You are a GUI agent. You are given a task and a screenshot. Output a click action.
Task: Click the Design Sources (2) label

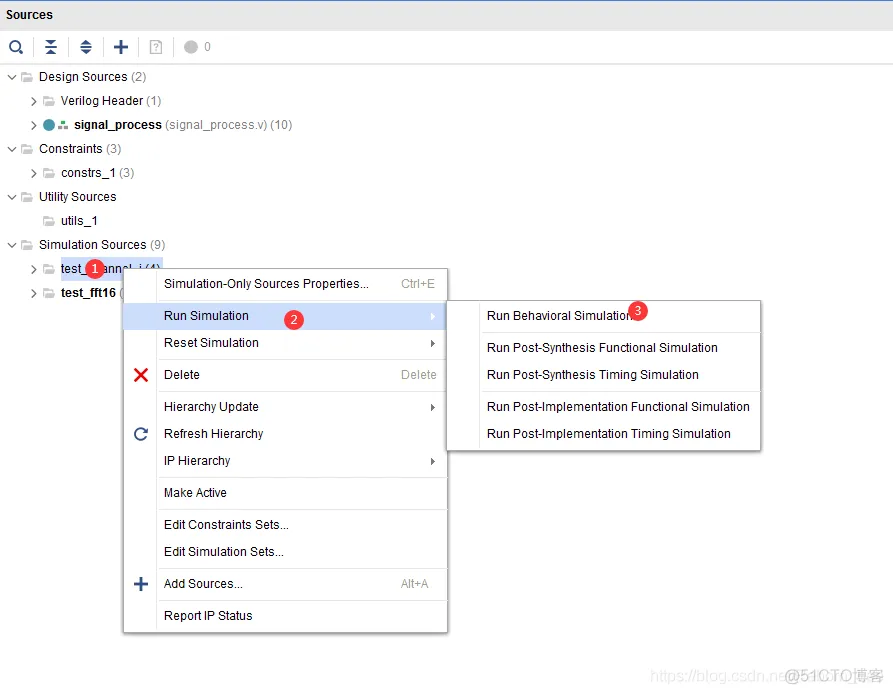(93, 77)
